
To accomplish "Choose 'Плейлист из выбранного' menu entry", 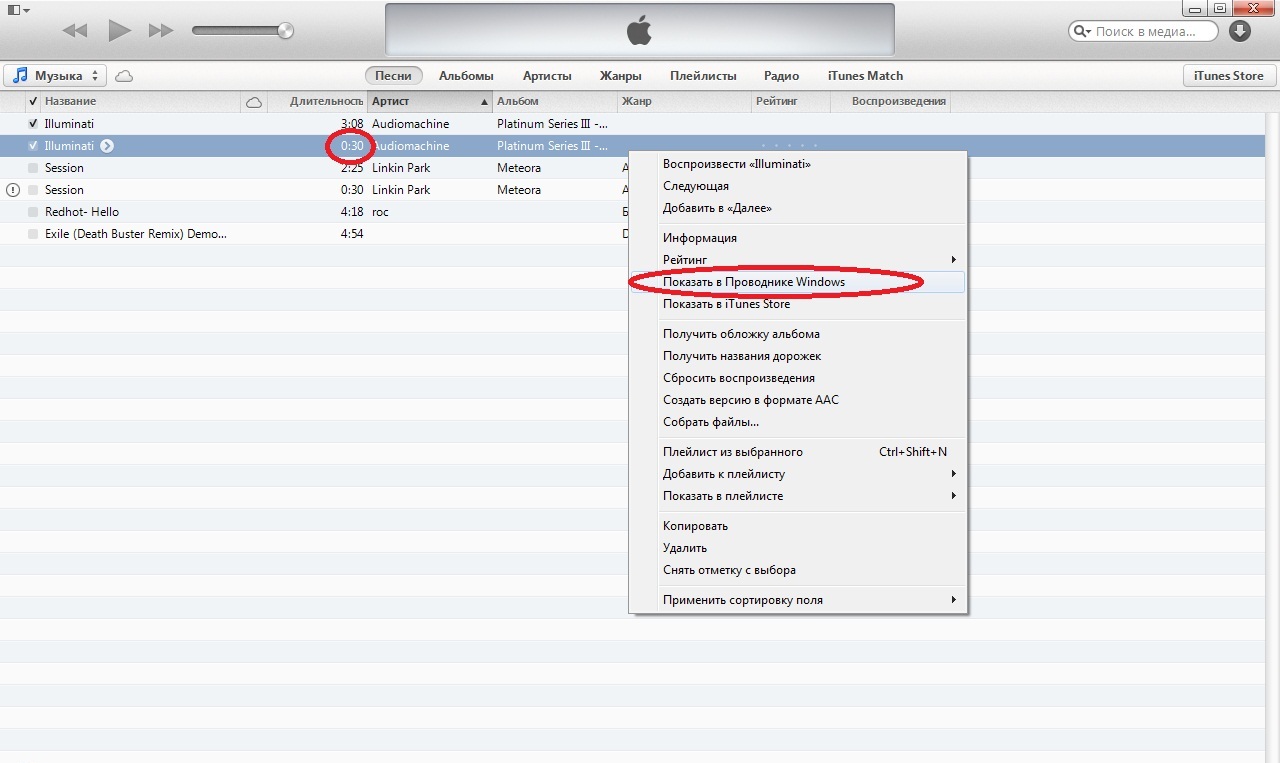I will [797, 452].
